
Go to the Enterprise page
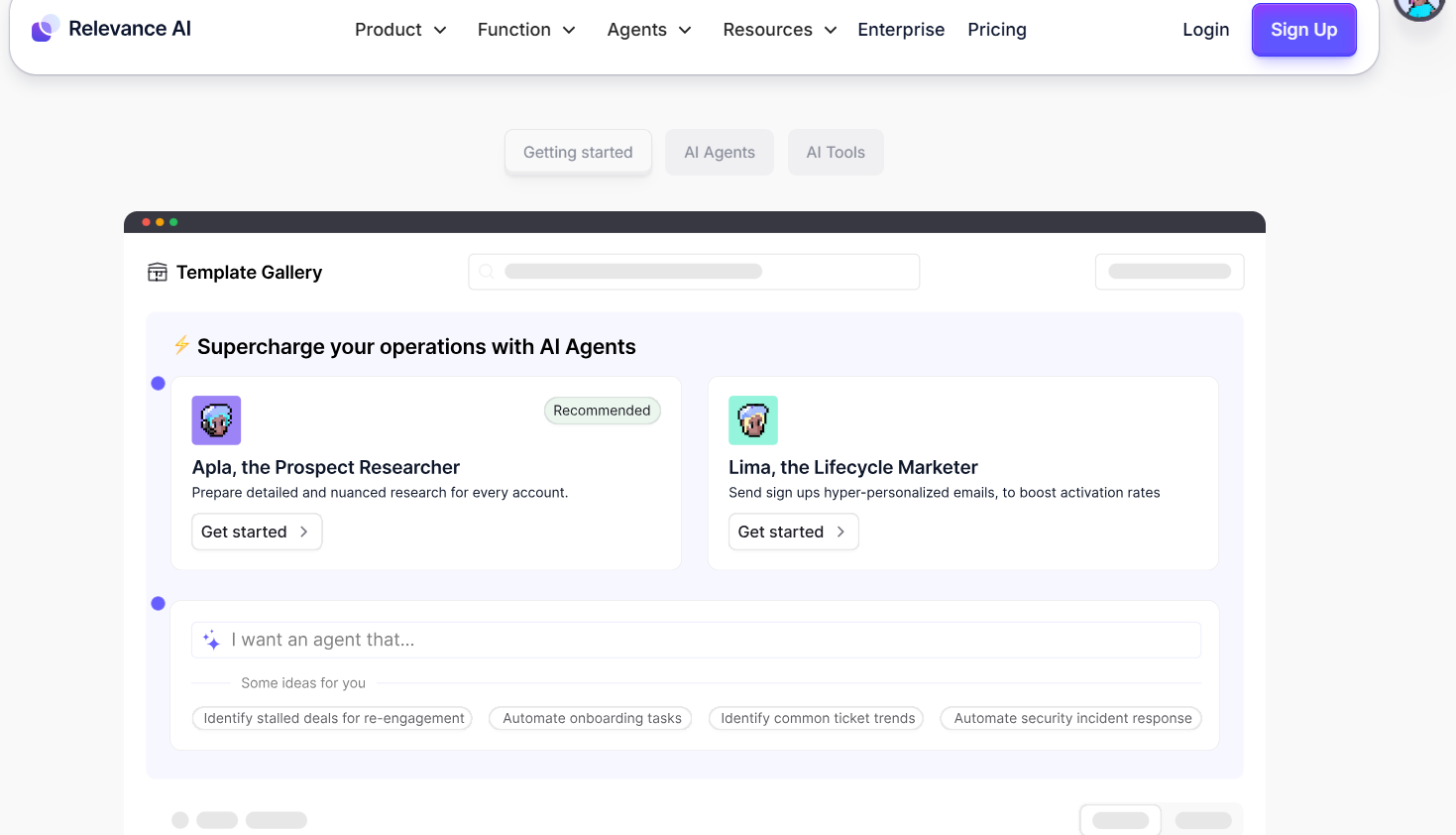[901, 30]
